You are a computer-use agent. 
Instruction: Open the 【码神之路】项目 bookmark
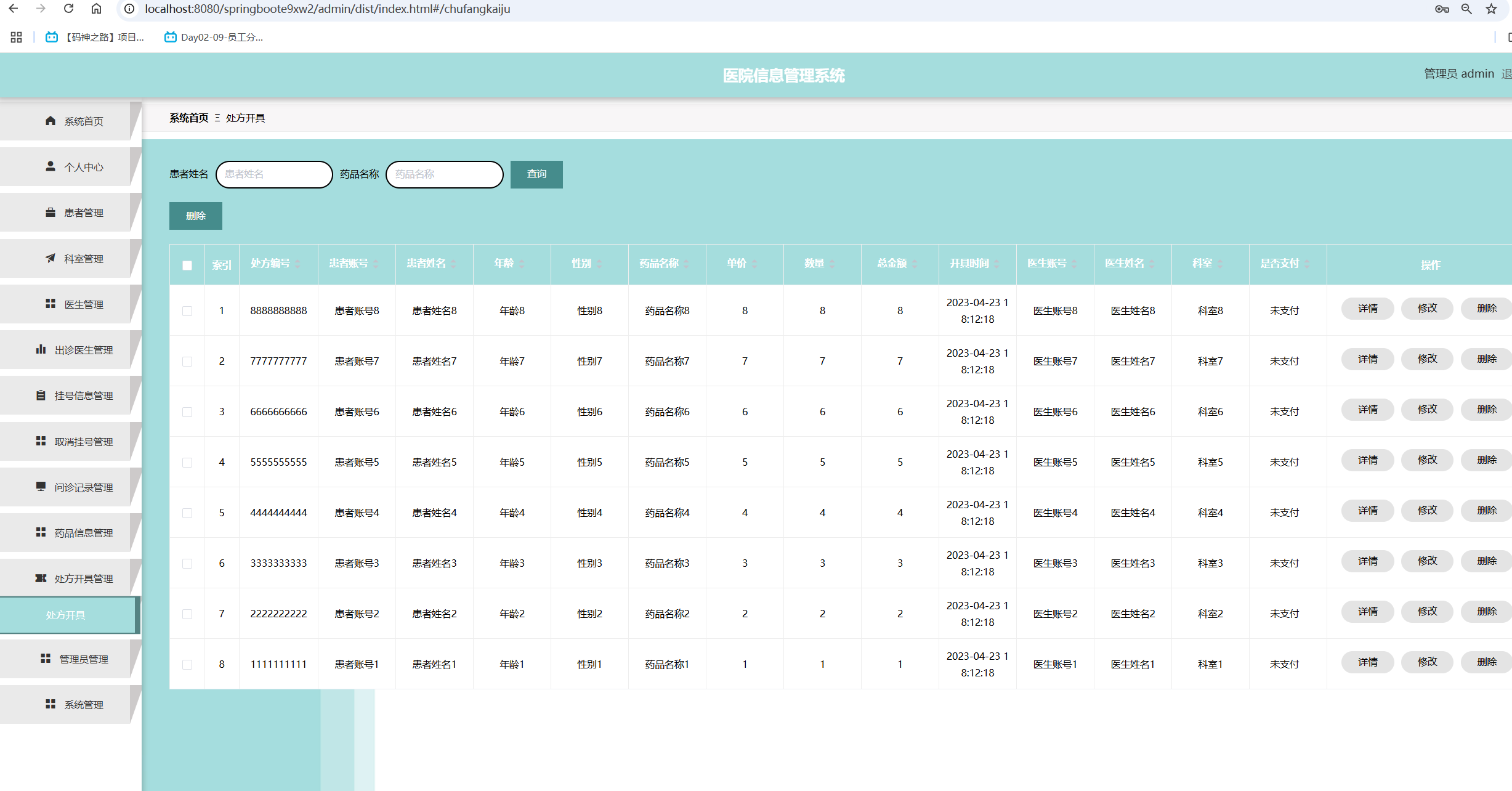[95, 37]
